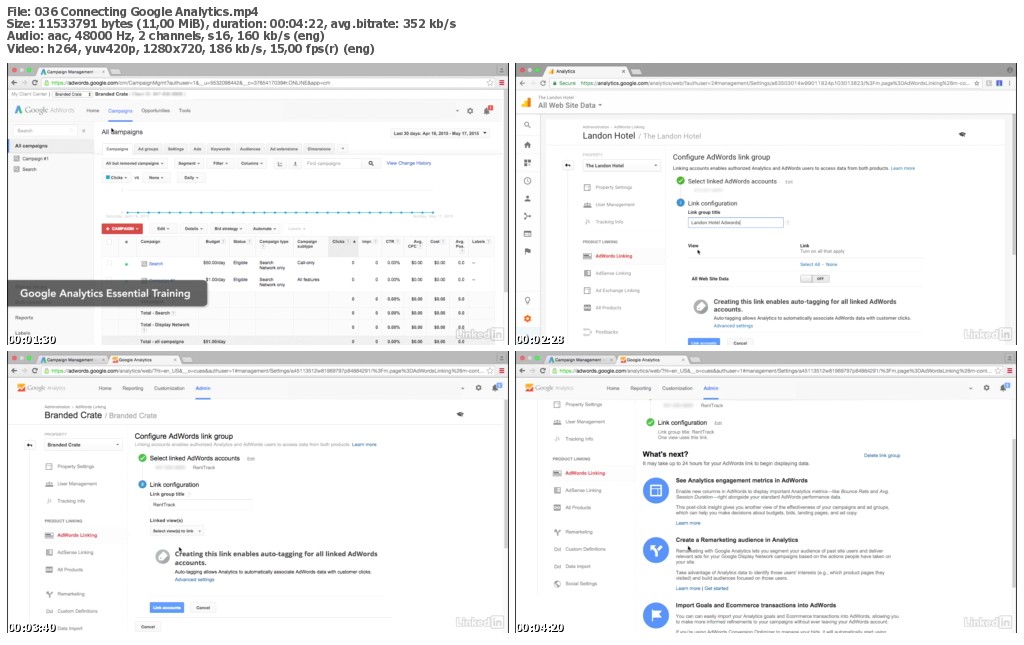Open the orange Admin gear in the 00:02:28 sidebar
The height and width of the screenshot is (645, 1024).
527,319
